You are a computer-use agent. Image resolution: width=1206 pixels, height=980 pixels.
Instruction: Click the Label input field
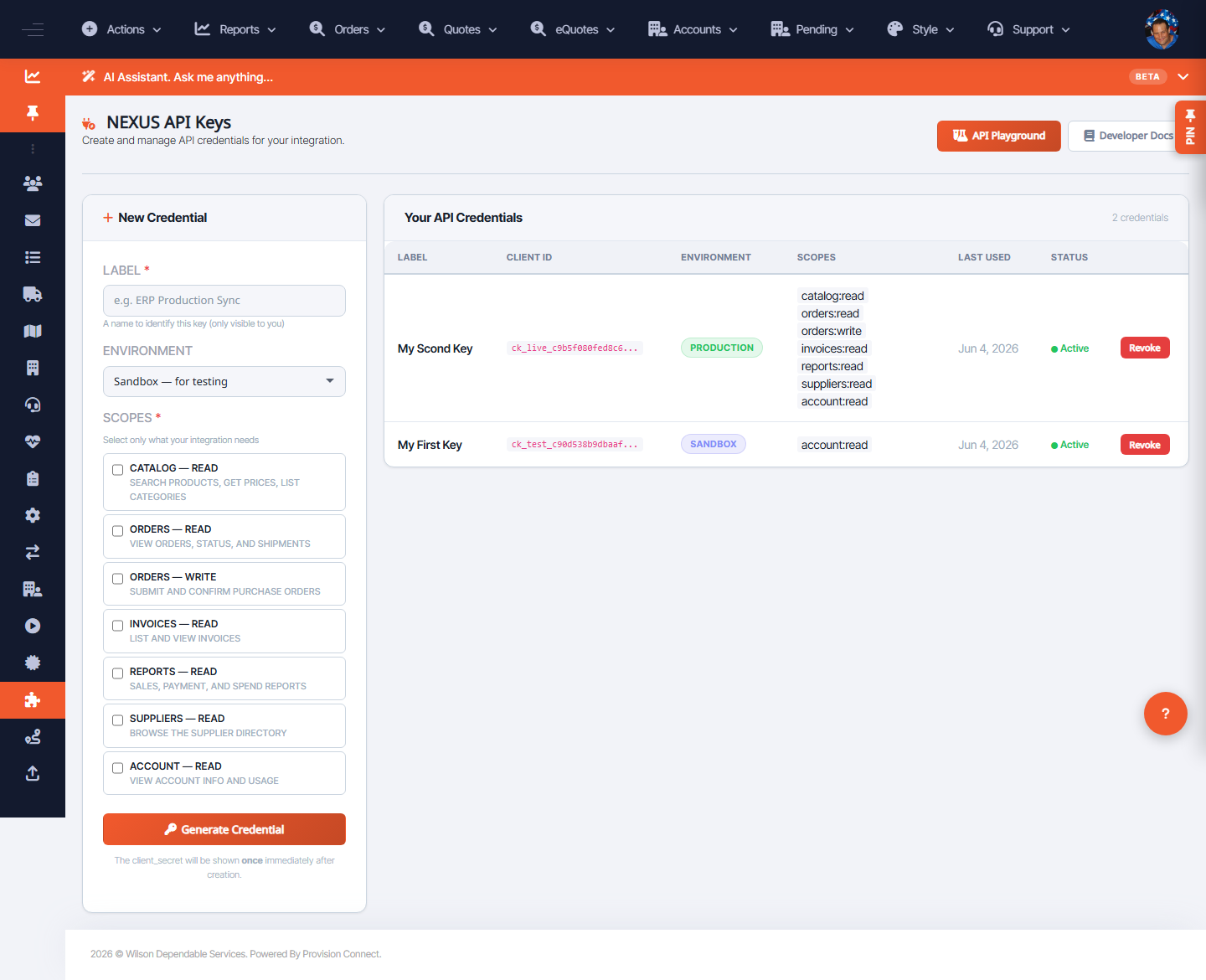pos(224,301)
